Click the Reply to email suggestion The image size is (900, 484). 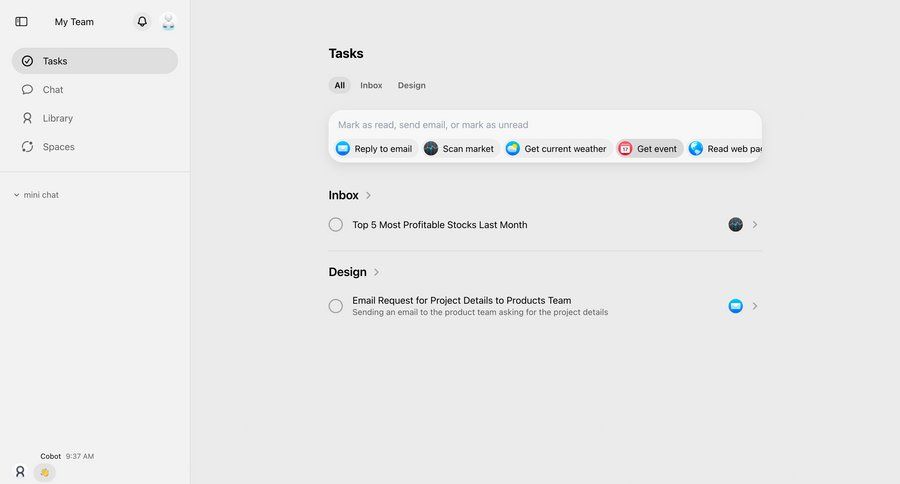(374, 149)
